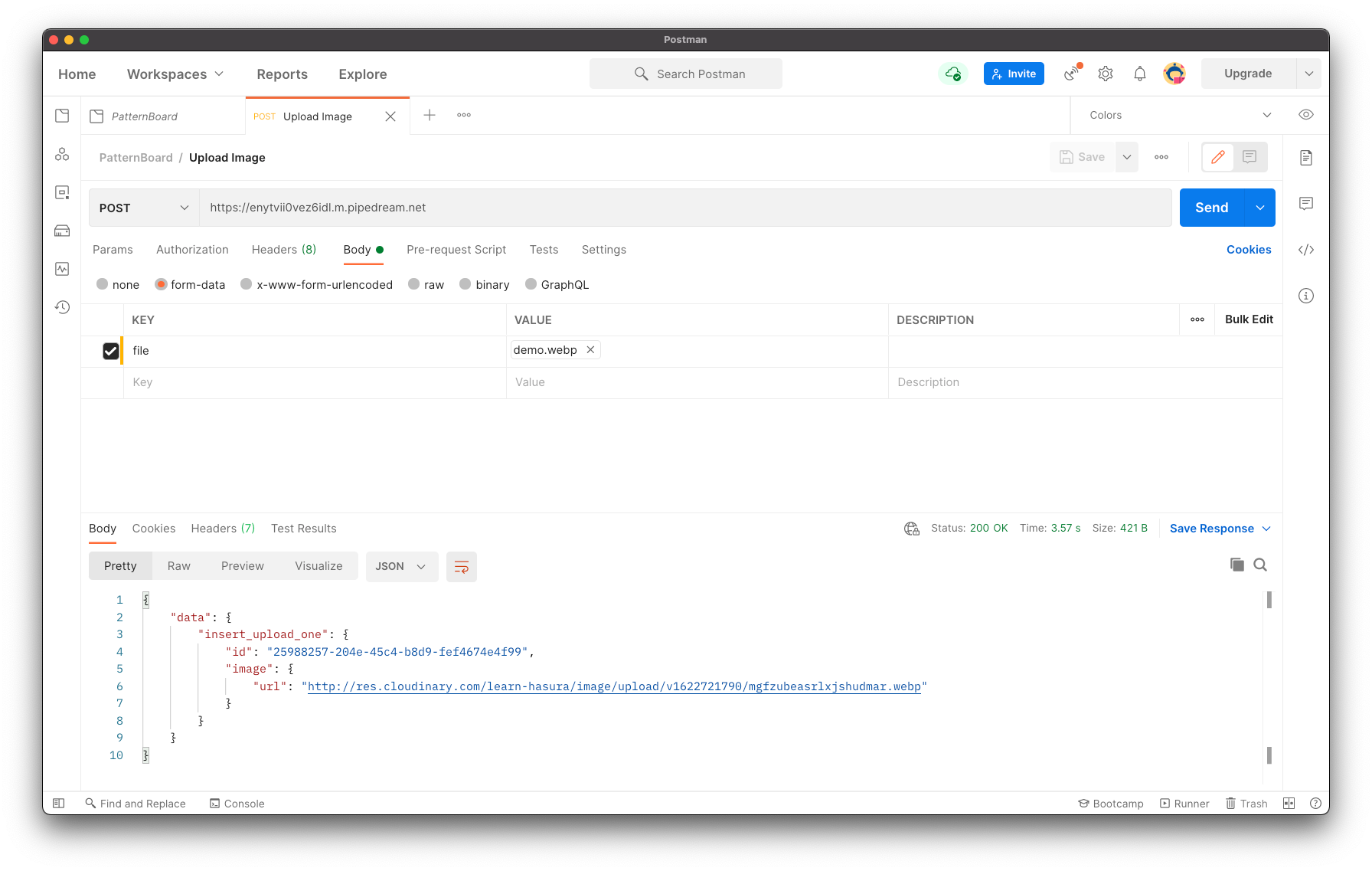Remove the demo.webp file value
Viewport: 1372px width, 871px height.
tap(590, 349)
